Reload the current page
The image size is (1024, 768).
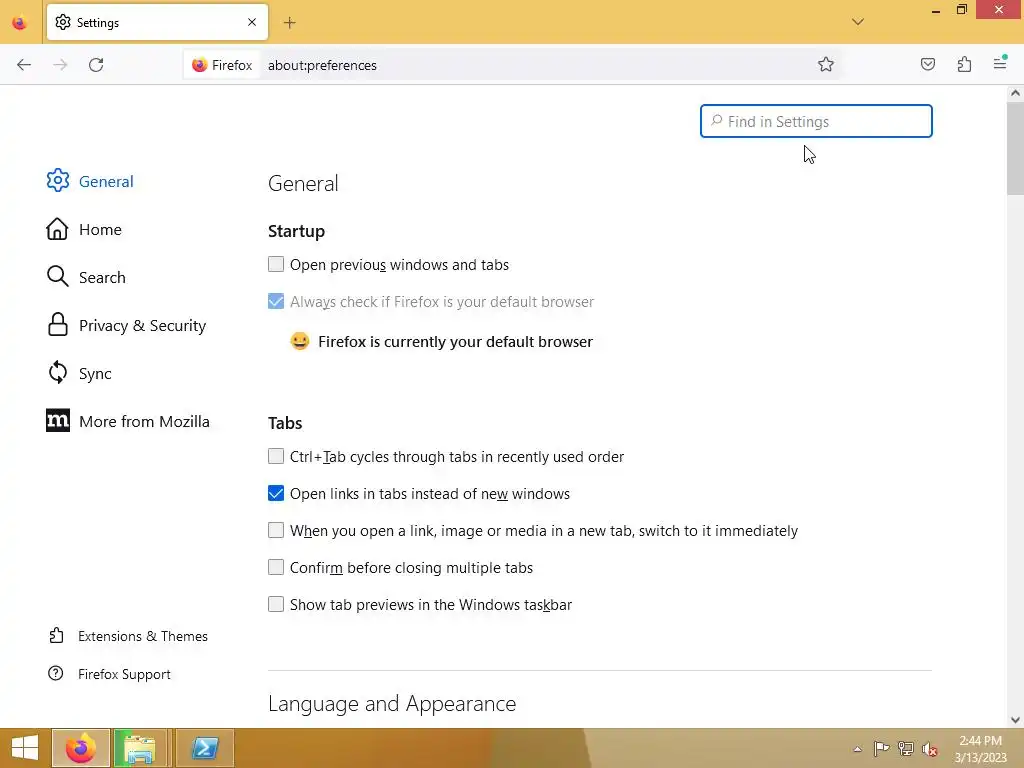pyautogui.click(x=96, y=65)
